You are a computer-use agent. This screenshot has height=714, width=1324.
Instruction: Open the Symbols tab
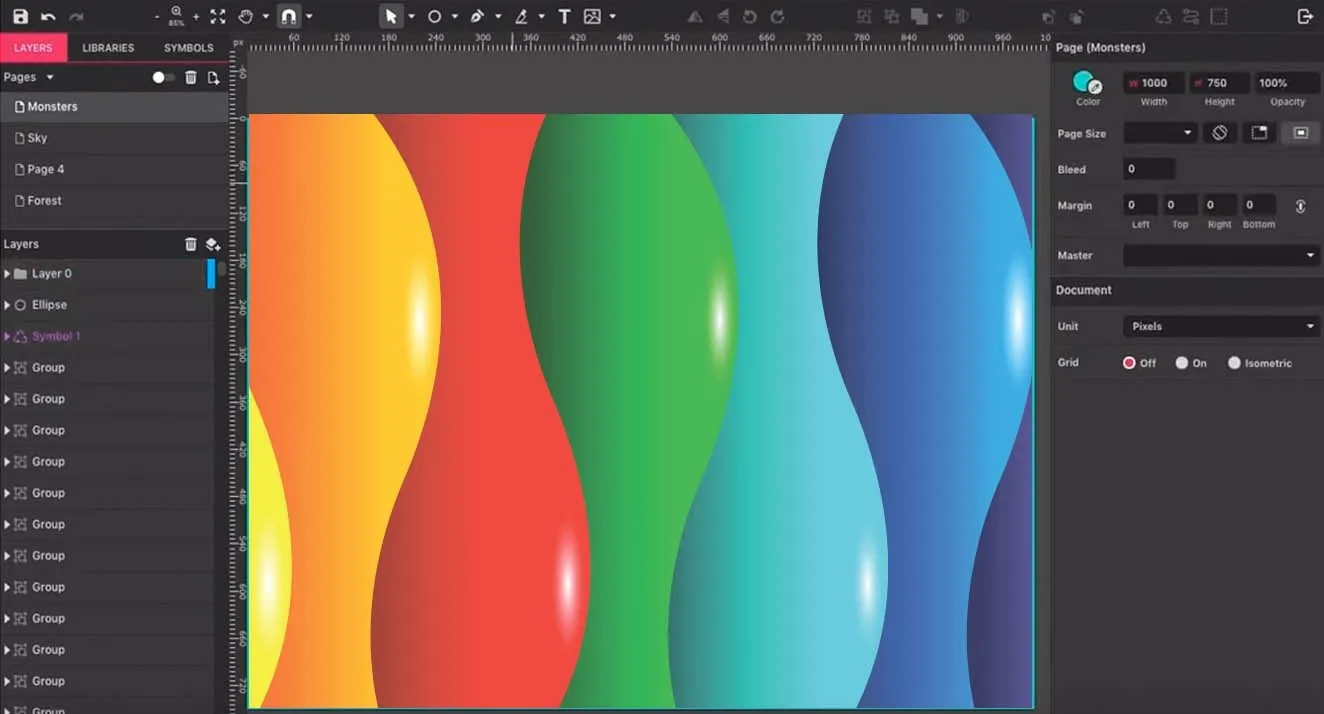(x=188, y=48)
